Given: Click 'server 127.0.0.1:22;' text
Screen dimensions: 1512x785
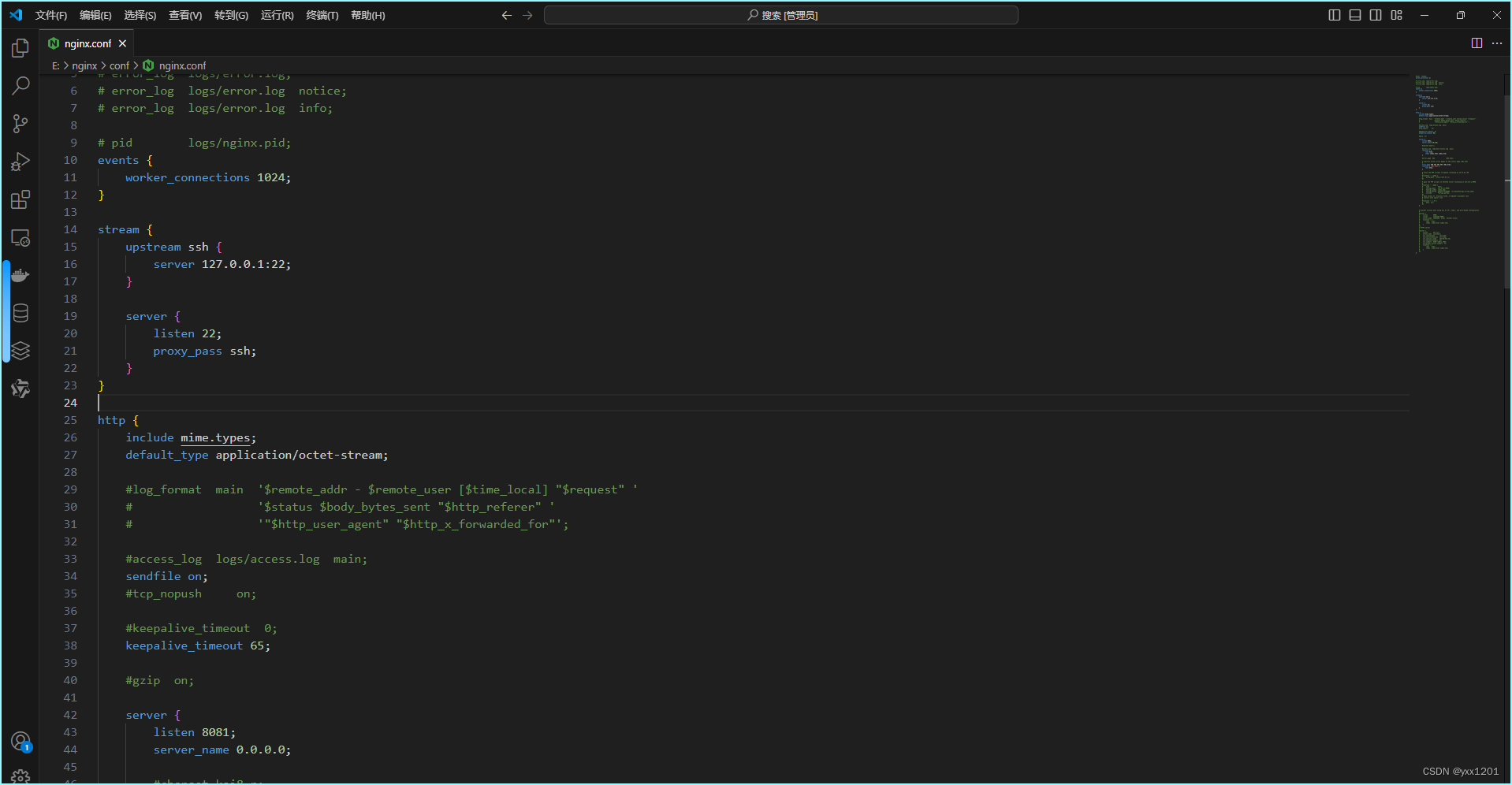Looking at the screenshot, I should [222, 264].
